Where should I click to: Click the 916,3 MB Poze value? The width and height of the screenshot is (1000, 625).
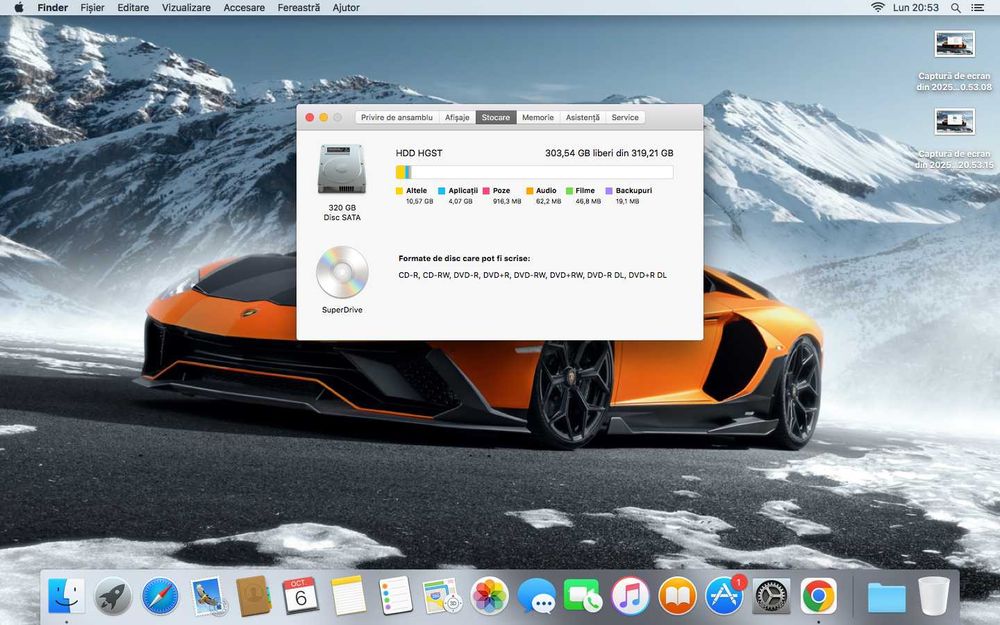coord(507,202)
